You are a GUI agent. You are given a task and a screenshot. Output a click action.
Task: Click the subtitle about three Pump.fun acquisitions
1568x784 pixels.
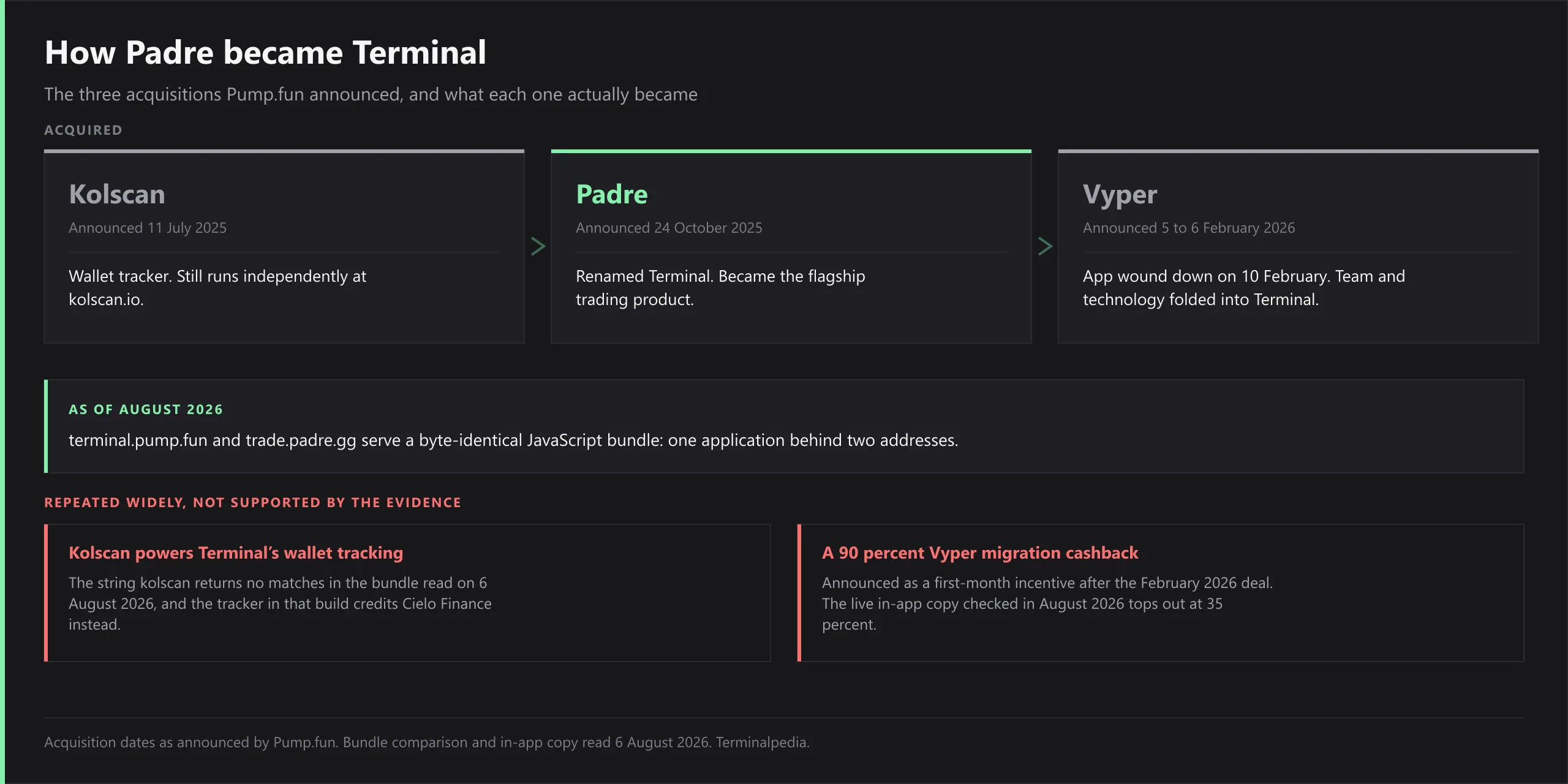[371, 94]
